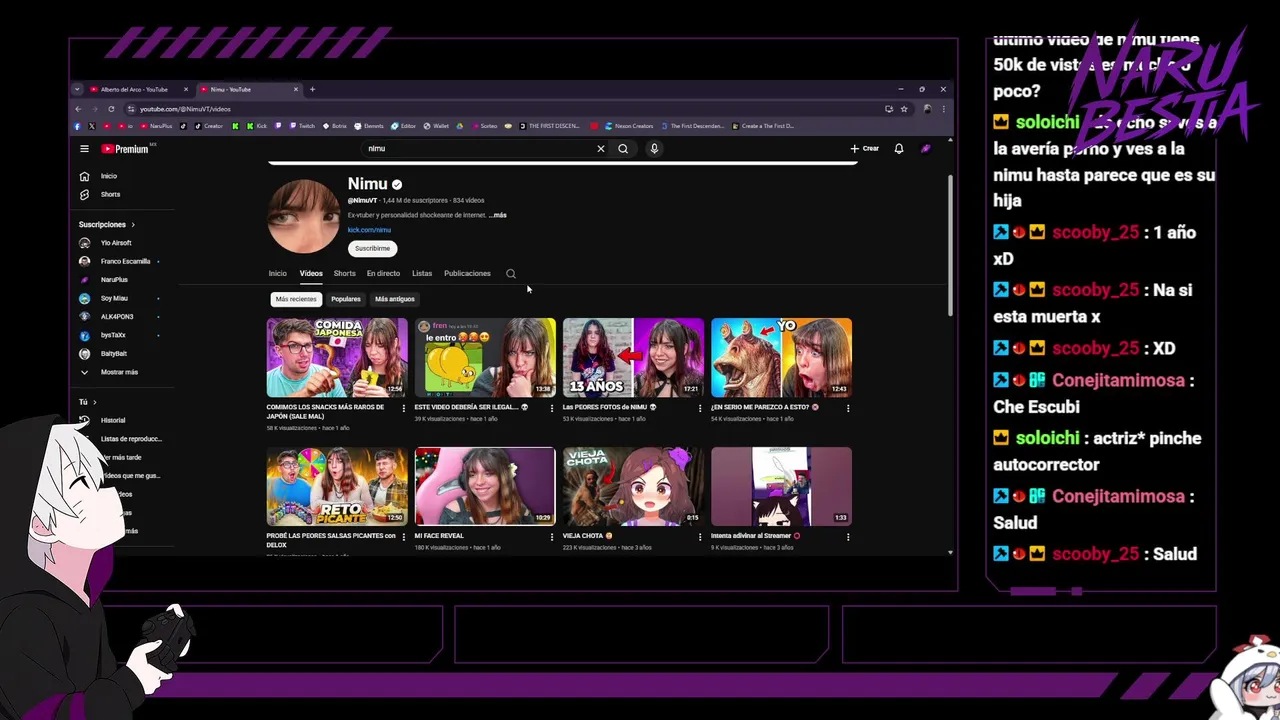This screenshot has width=1280, height=720.
Task: Open the account avatar menu
Action: click(x=926, y=149)
